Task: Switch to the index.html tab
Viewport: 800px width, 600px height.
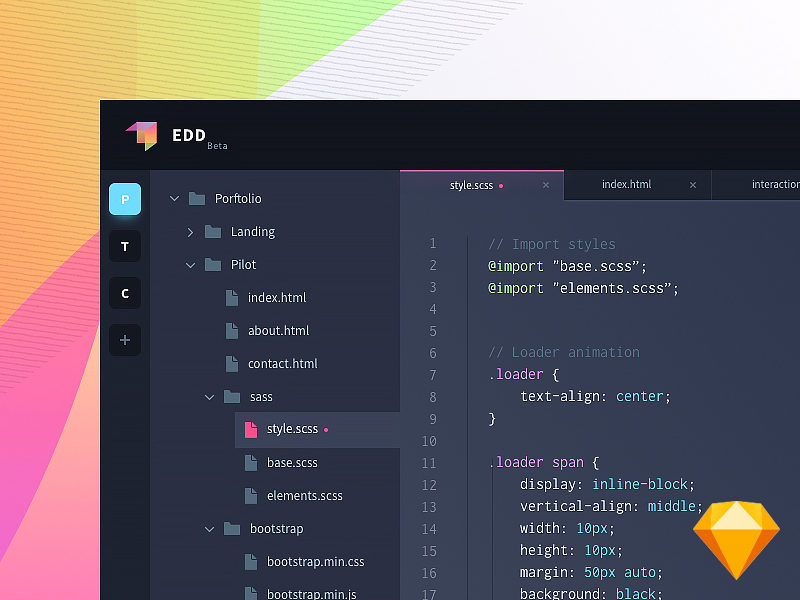Action: (626, 185)
